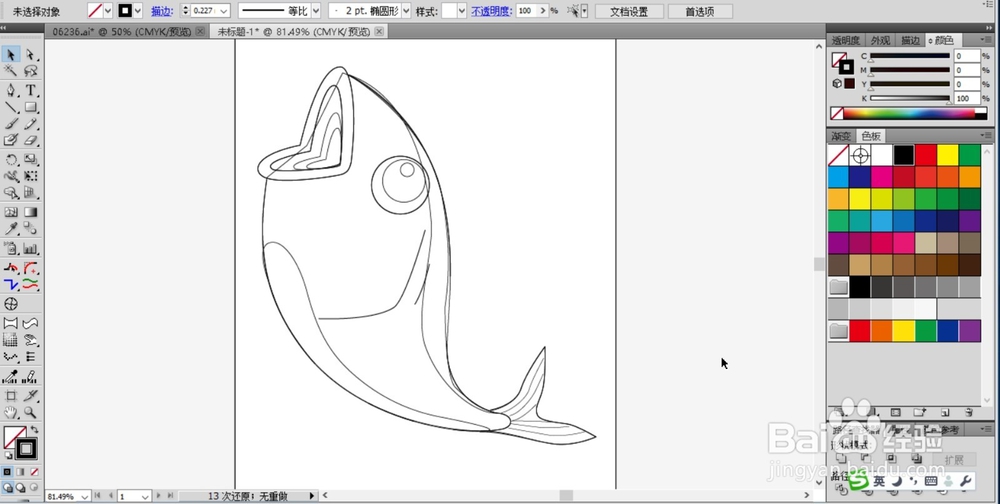Set paint mode to Color
This screenshot has width=1000, height=504.
pyautogui.click(x=7, y=472)
